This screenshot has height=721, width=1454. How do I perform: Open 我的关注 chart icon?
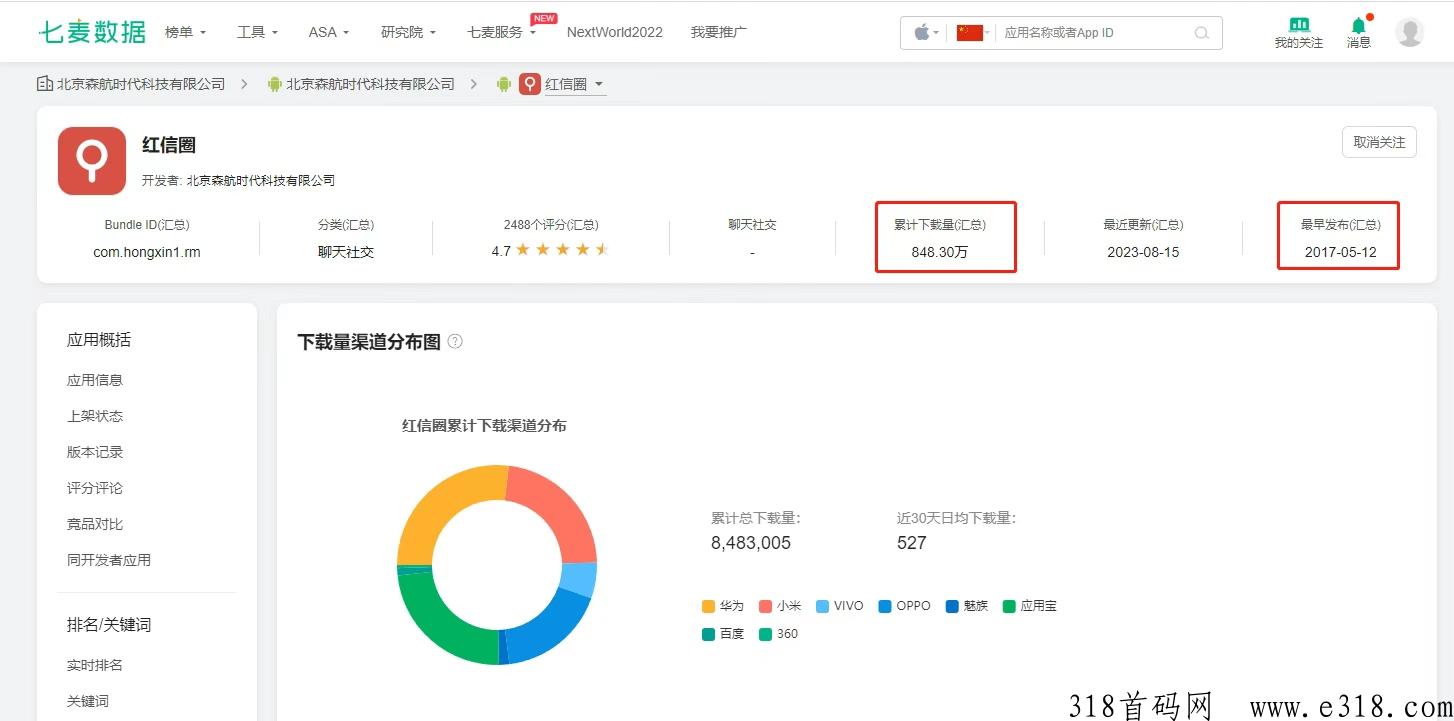point(1298,24)
